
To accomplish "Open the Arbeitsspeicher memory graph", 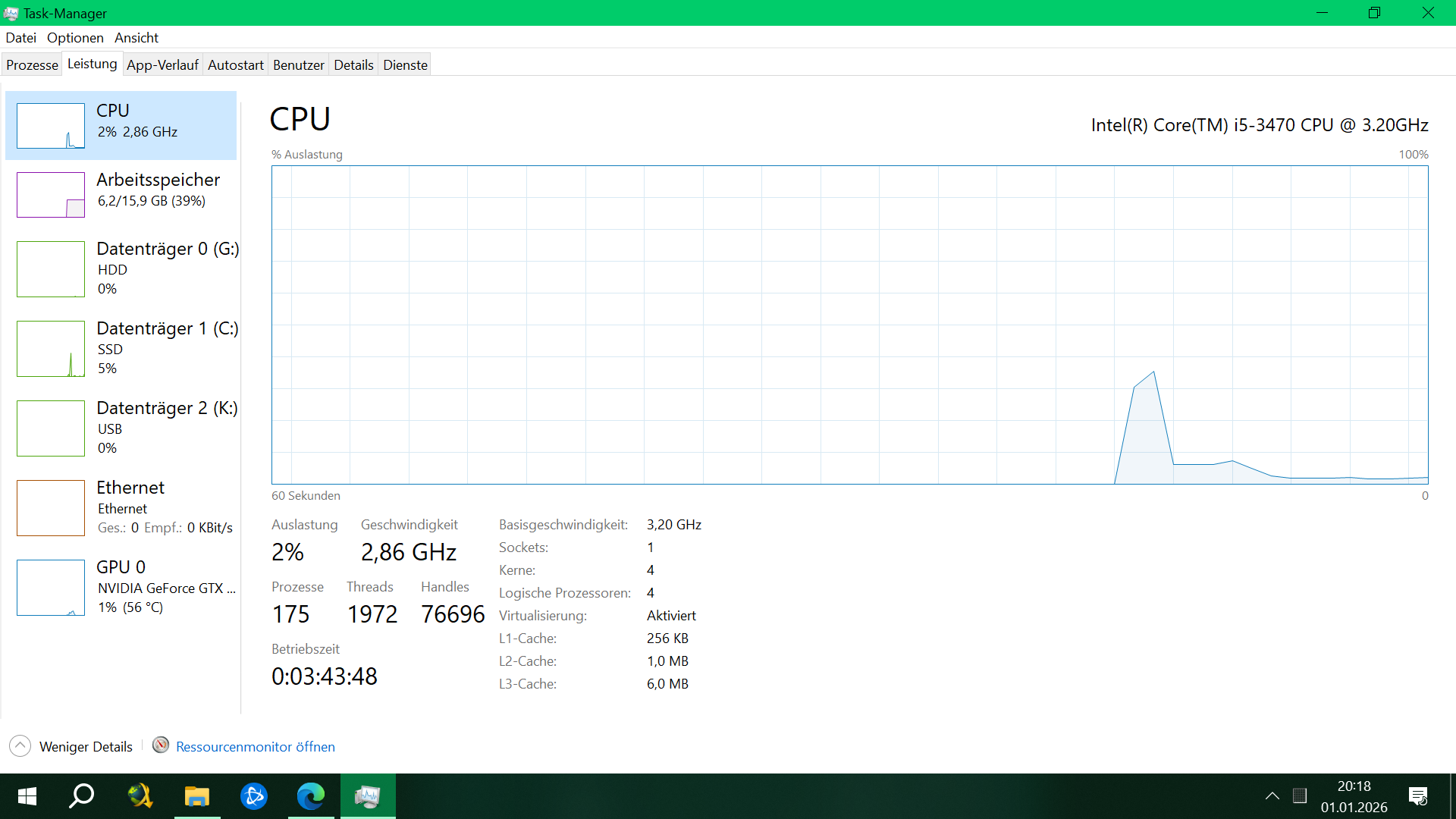I will tap(51, 195).
